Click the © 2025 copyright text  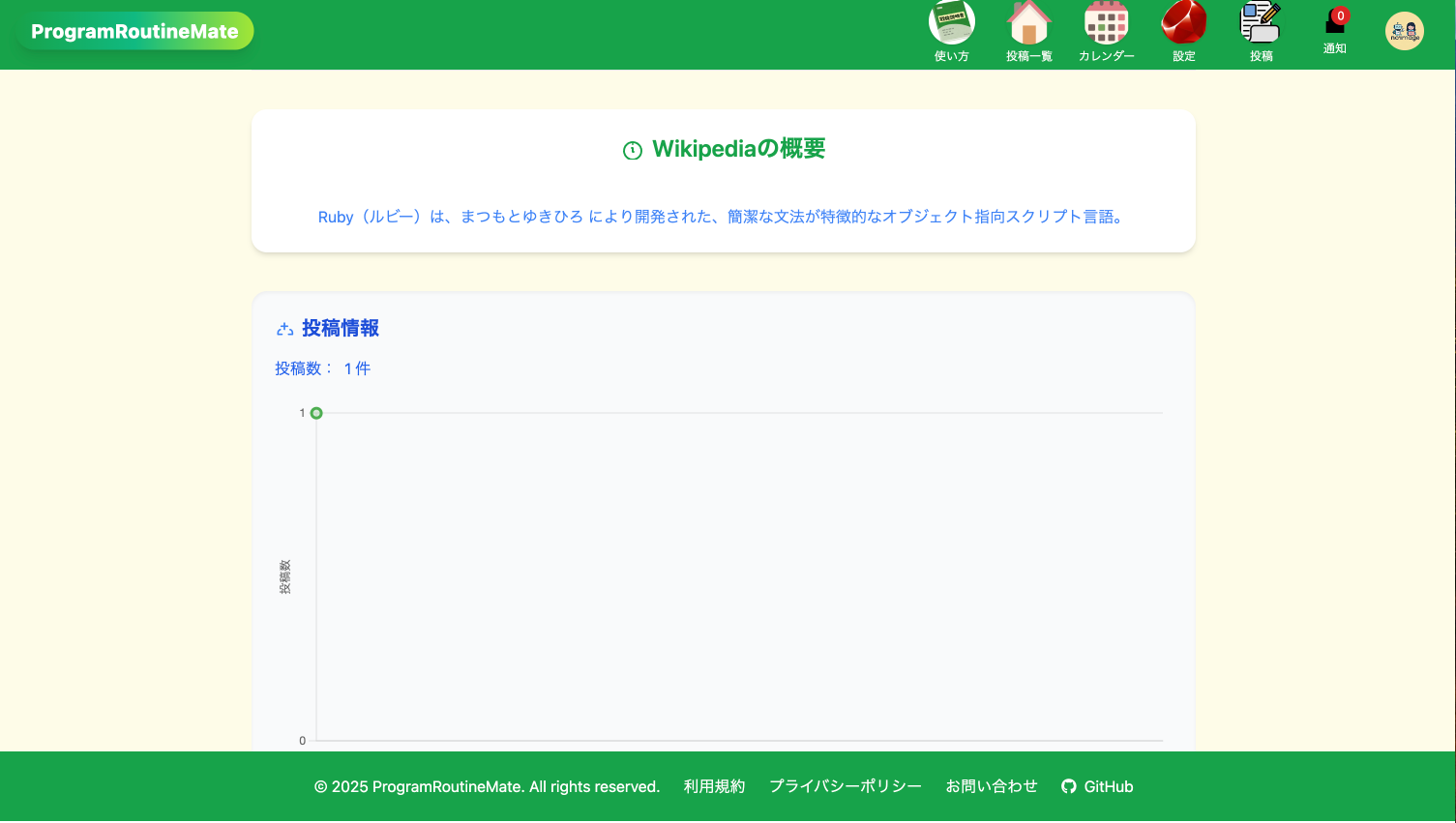[x=487, y=786]
